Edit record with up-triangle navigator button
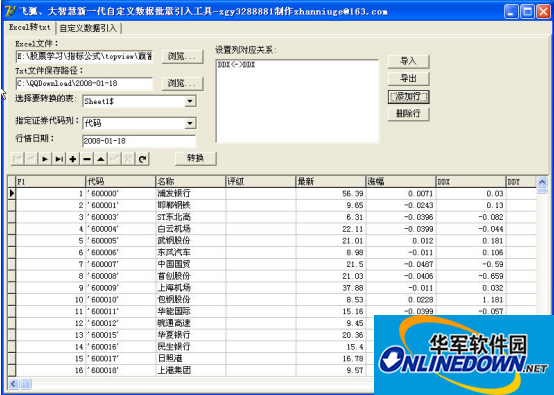The width and height of the screenshot is (554, 395). [x=101, y=159]
